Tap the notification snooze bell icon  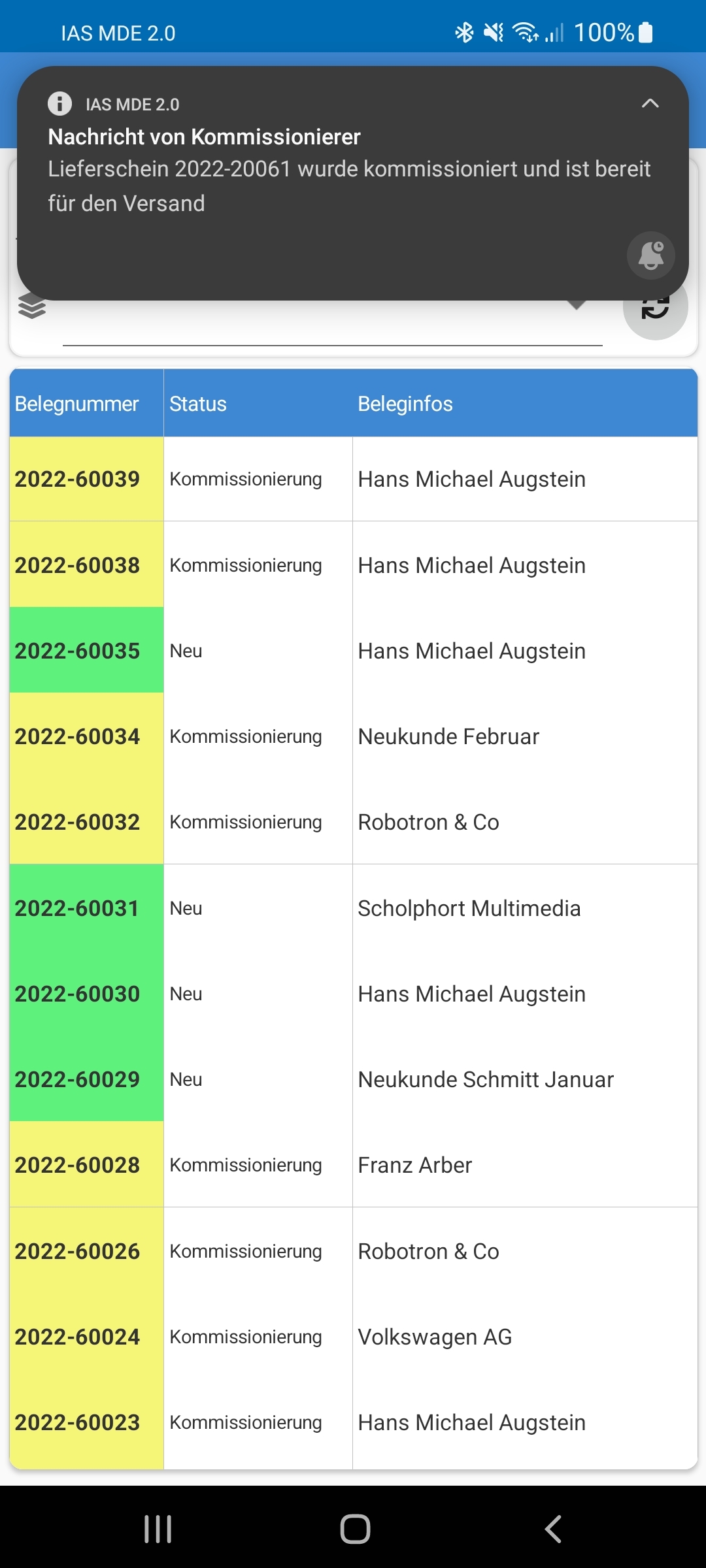click(650, 255)
